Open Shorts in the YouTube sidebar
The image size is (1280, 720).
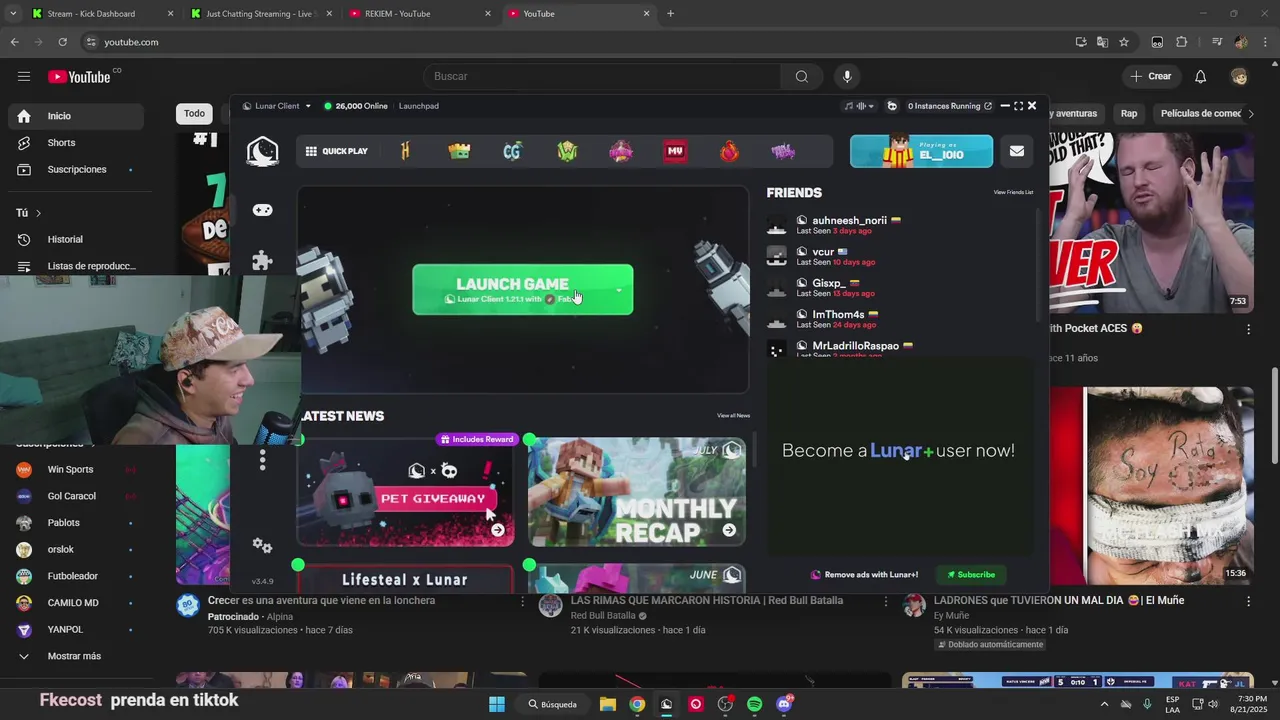tap(74, 143)
